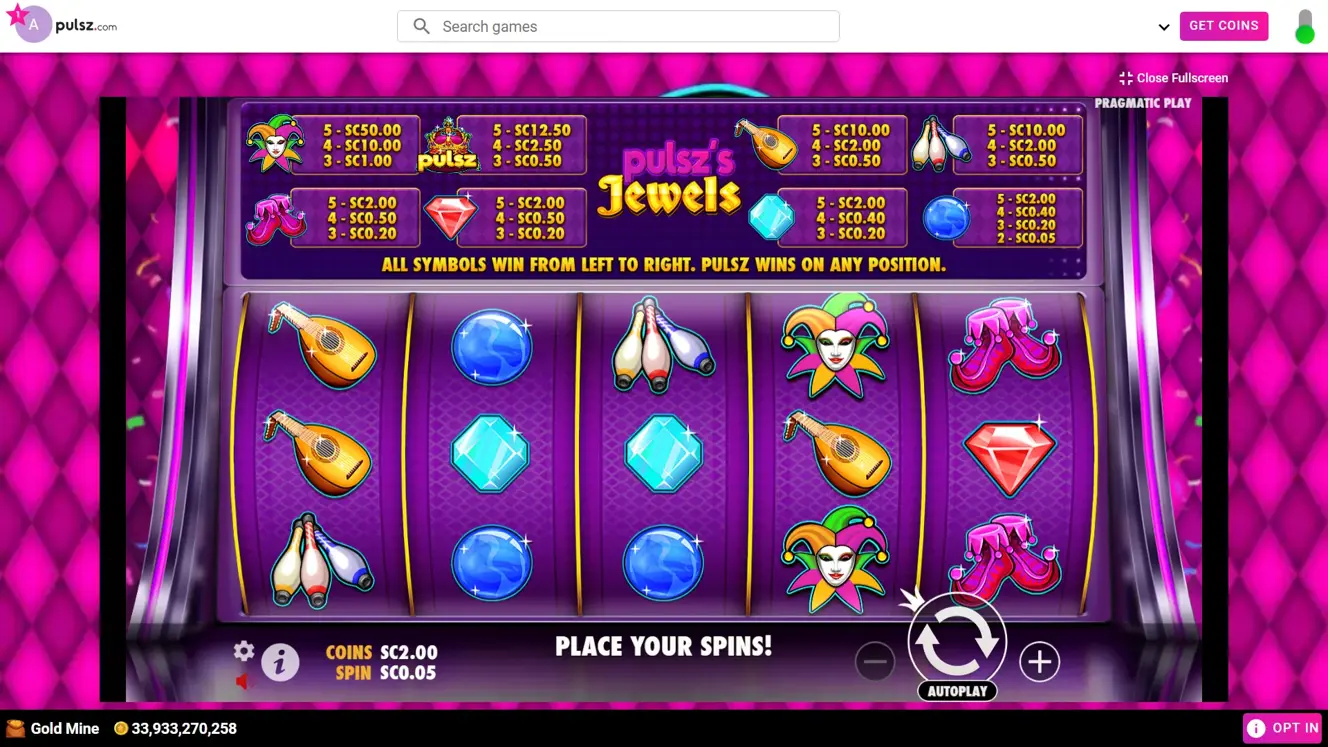Click into the Search games field
Image resolution: width=1328 pixels, height=747 pixels.
pos(618,26)
